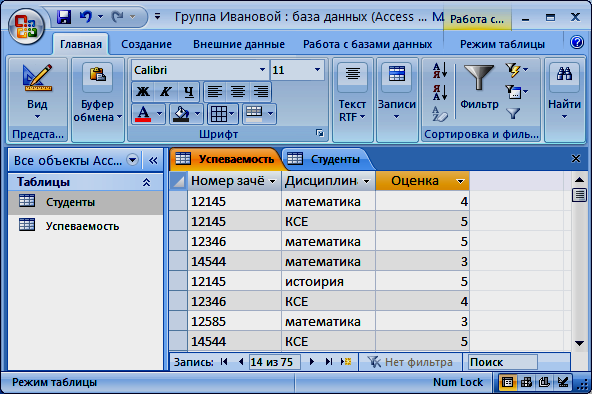Switch to PivotChart view in status bar
The width and height of the screenshot is (592, 394).
[x=544, y=382]
